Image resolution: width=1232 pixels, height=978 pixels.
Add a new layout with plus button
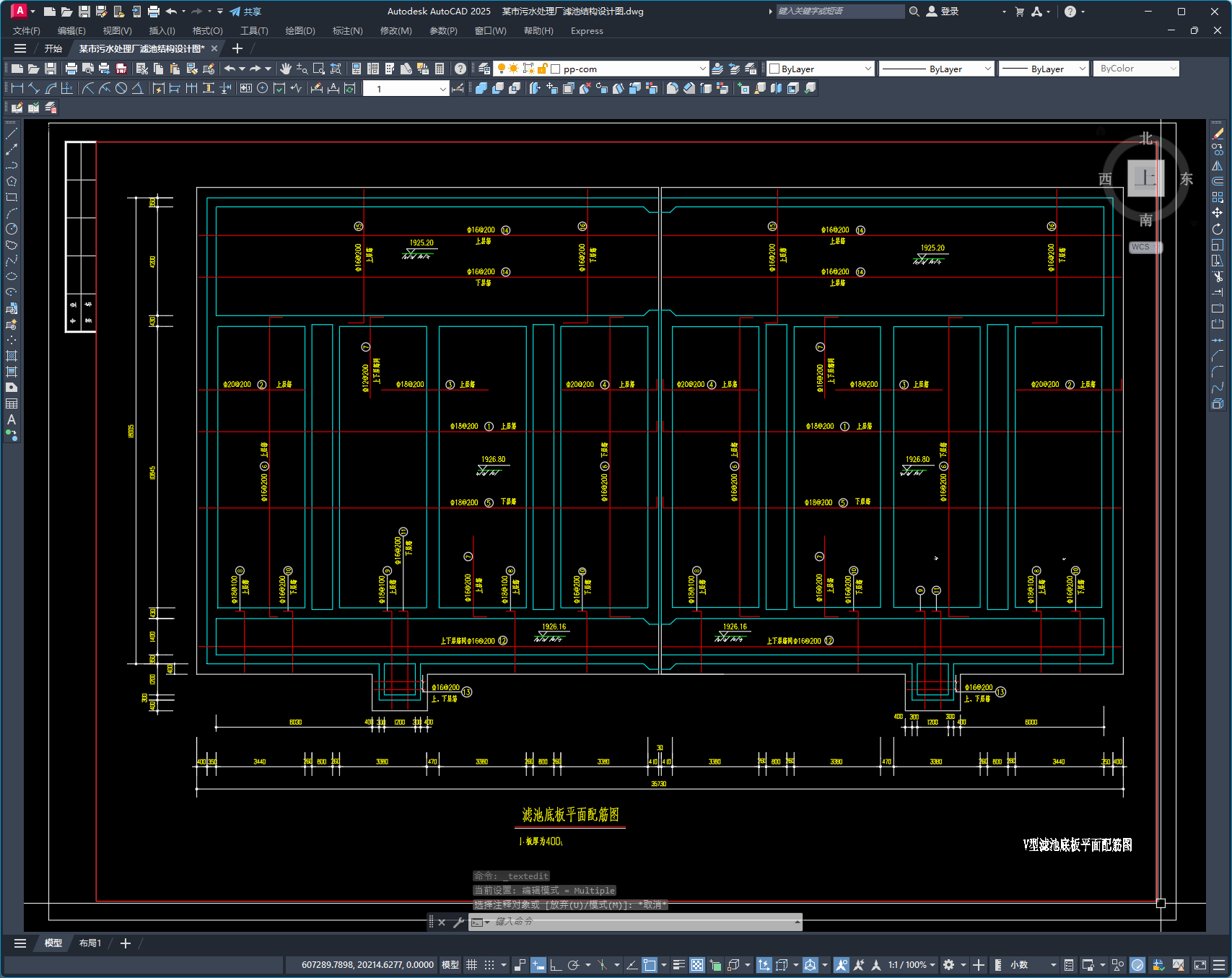coord(126,943)
